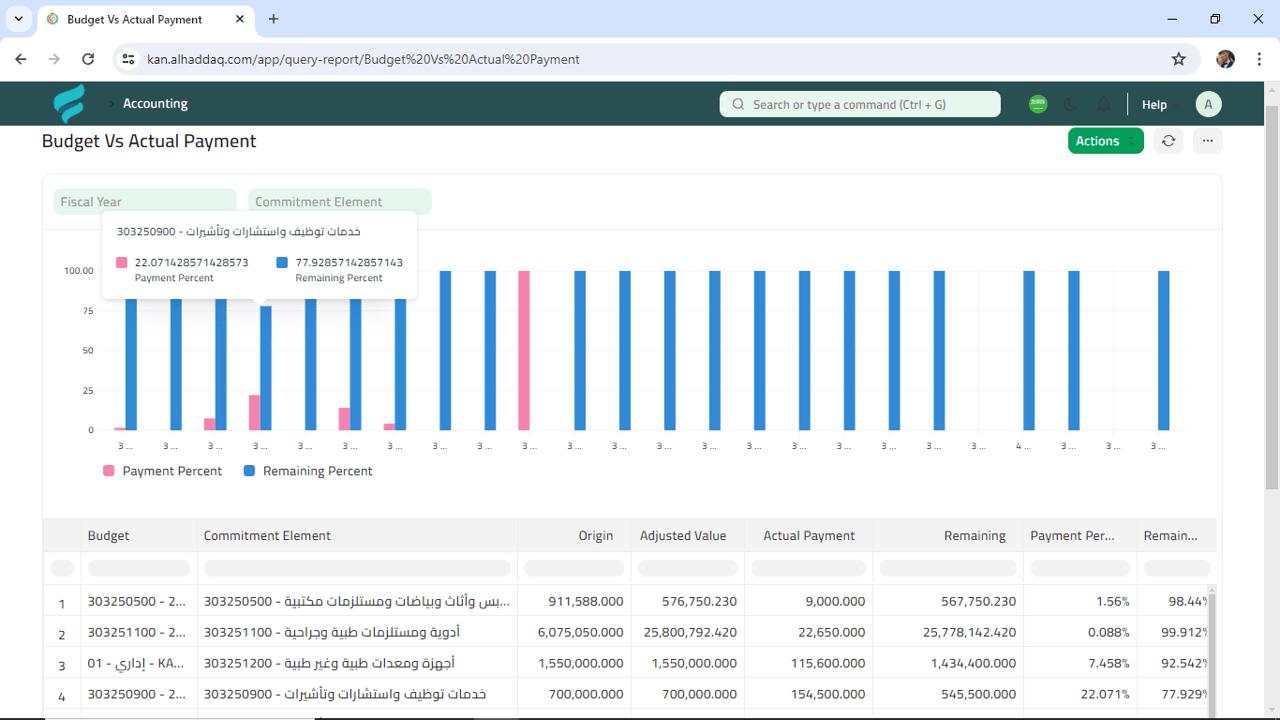Select the Remaining cell 545,500.000
1280x720 pixels.
948,694
